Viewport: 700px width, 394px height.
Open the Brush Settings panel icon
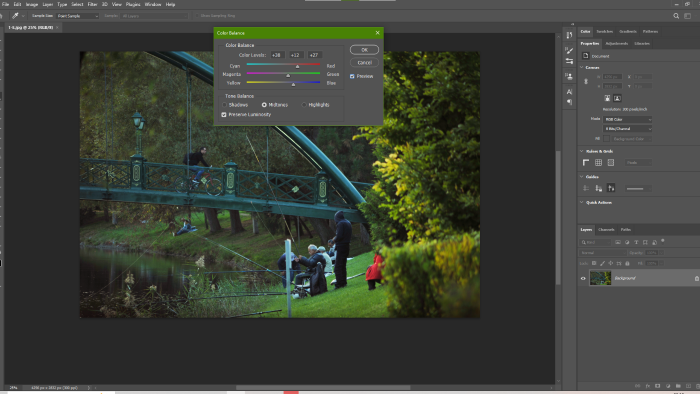coord(569,50)
